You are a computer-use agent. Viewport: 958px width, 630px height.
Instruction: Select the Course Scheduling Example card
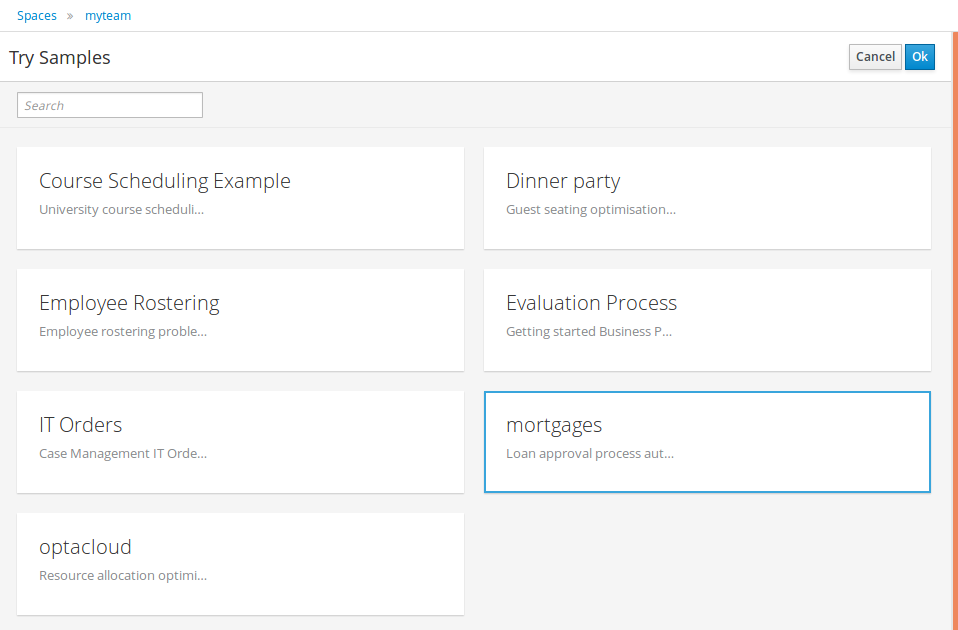(x=240, y=198)
